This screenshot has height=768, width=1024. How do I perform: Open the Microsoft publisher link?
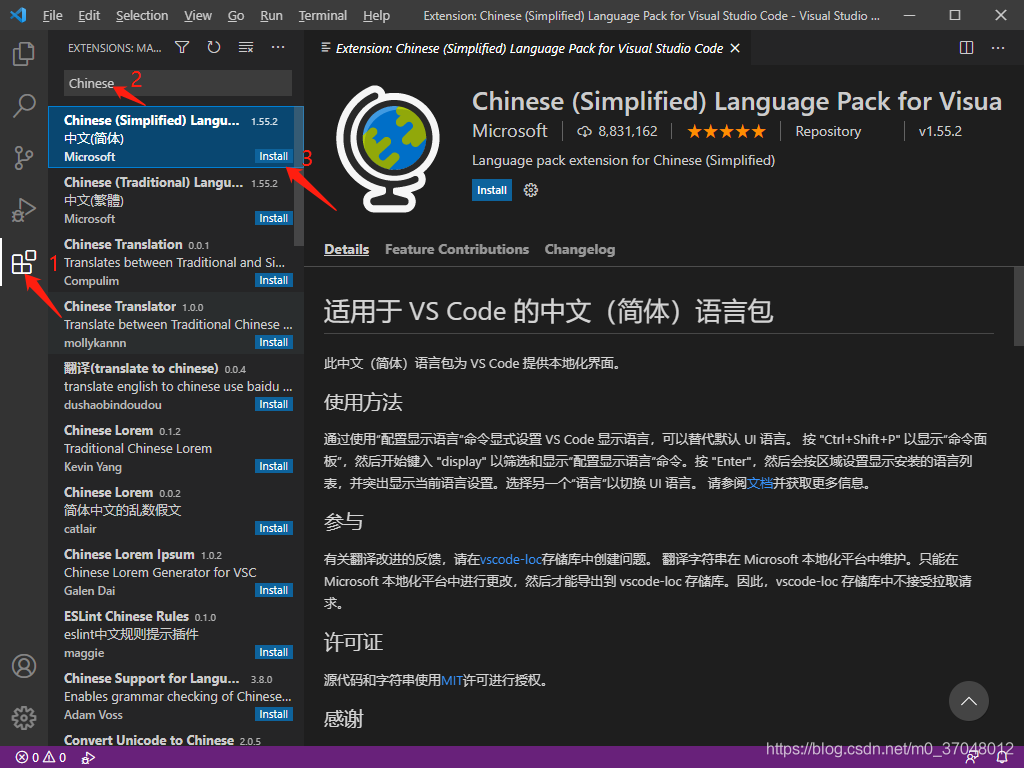pos(510,131)
